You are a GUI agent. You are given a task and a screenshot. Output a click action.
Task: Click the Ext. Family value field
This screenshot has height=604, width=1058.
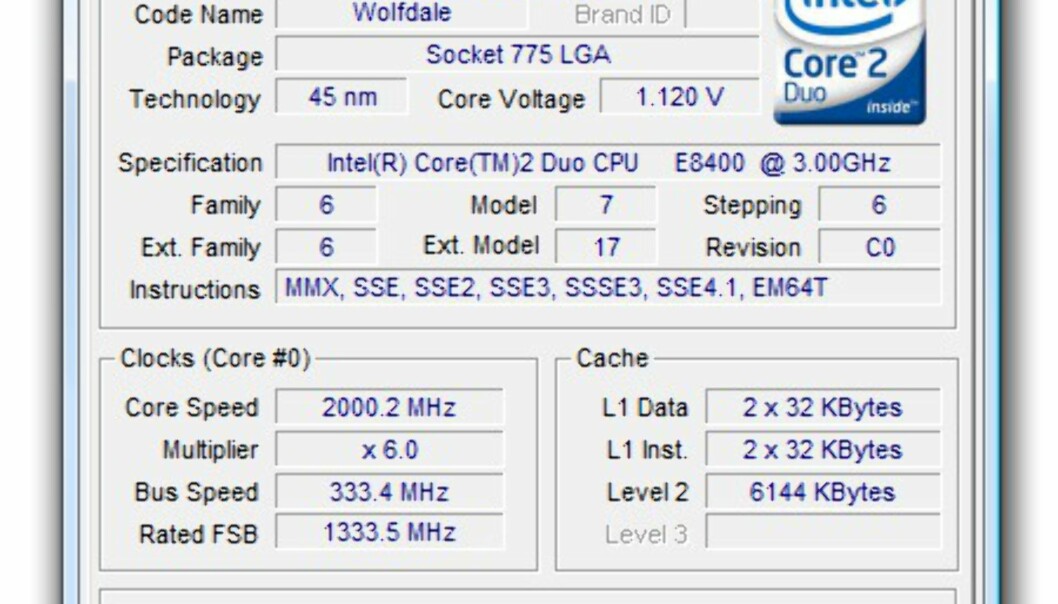tap(326, 247)
